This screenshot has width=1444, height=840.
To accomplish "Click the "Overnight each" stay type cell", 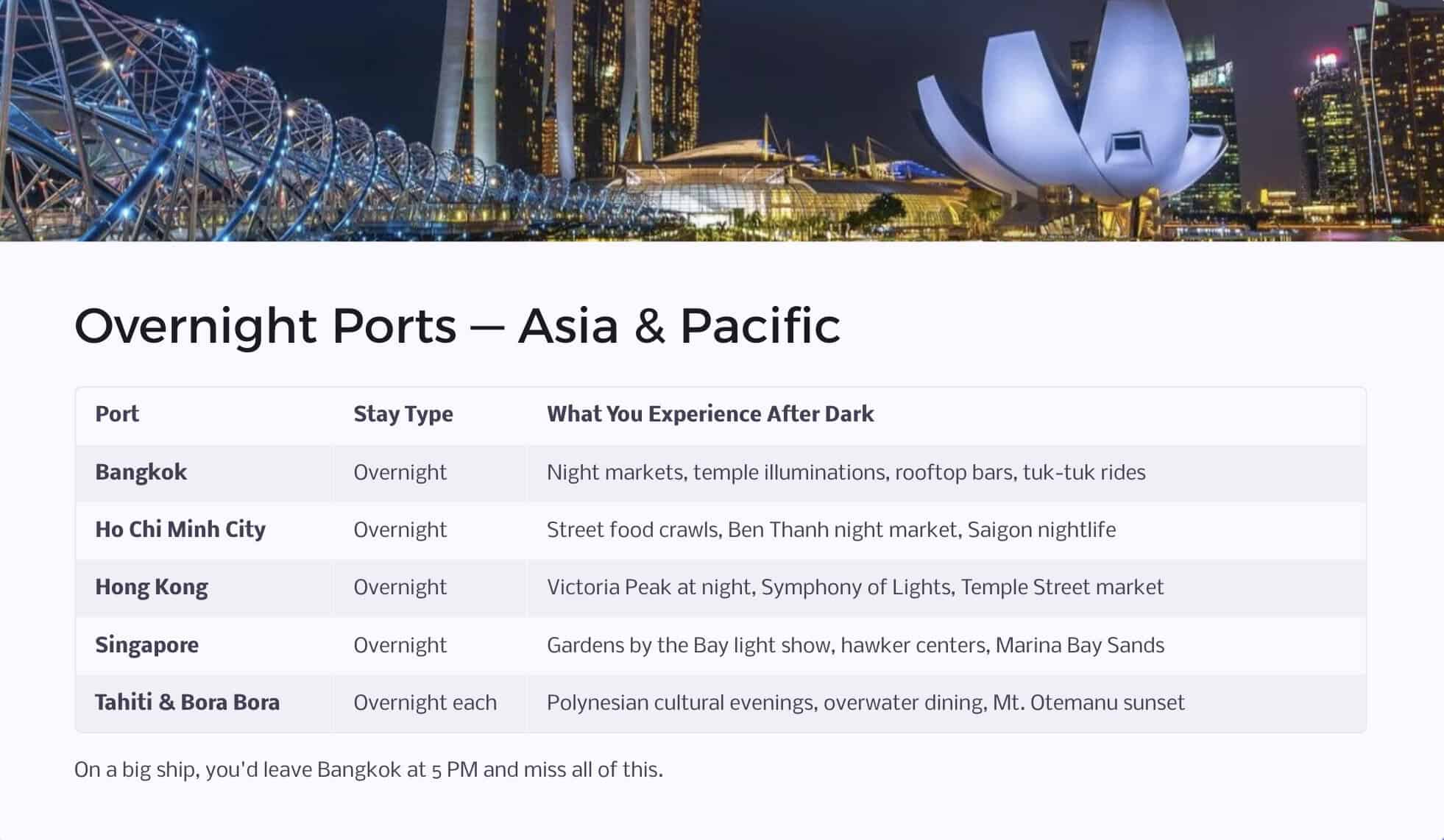I will tap(425, 702).
